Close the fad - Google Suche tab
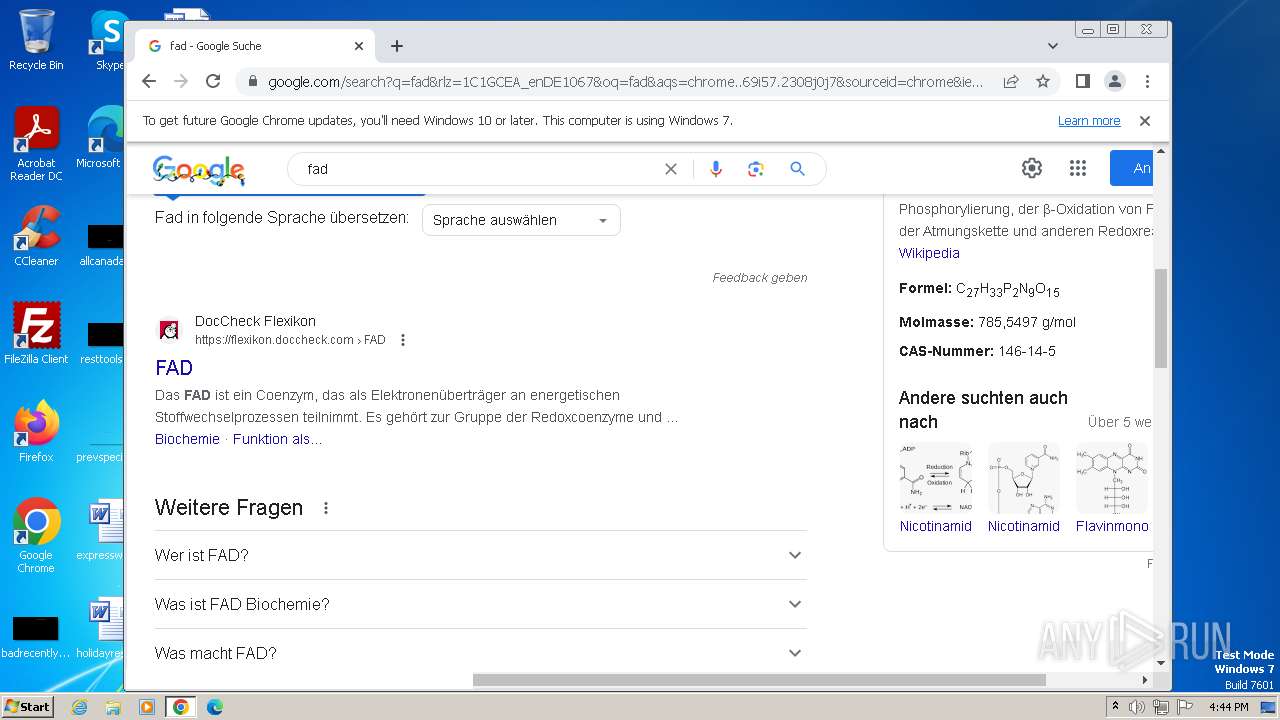Screen dimensions: 1280x720 pyautogui.click(x=359, y=46)
